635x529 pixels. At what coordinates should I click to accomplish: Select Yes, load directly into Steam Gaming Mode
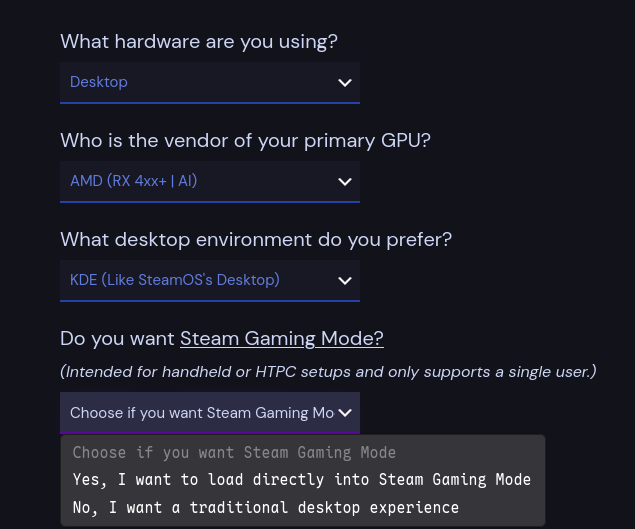click(x=301, y=480)
